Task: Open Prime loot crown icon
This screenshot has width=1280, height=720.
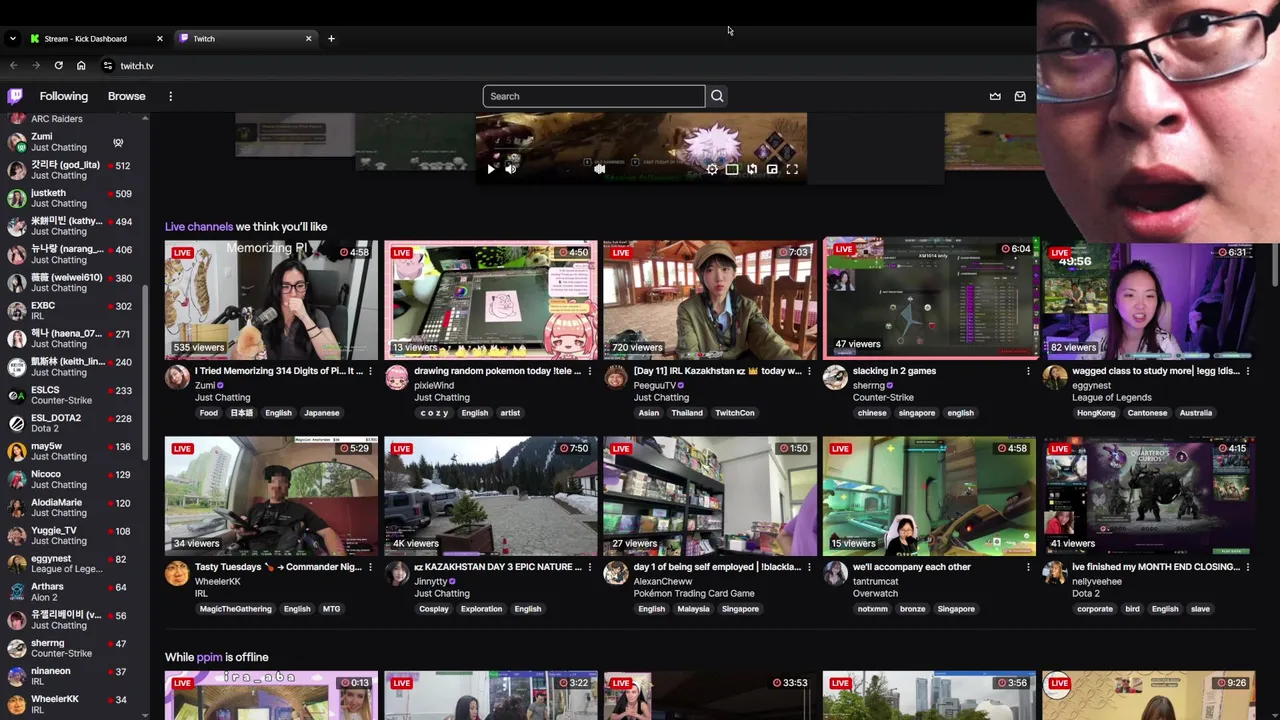Action: click(995, 96)
